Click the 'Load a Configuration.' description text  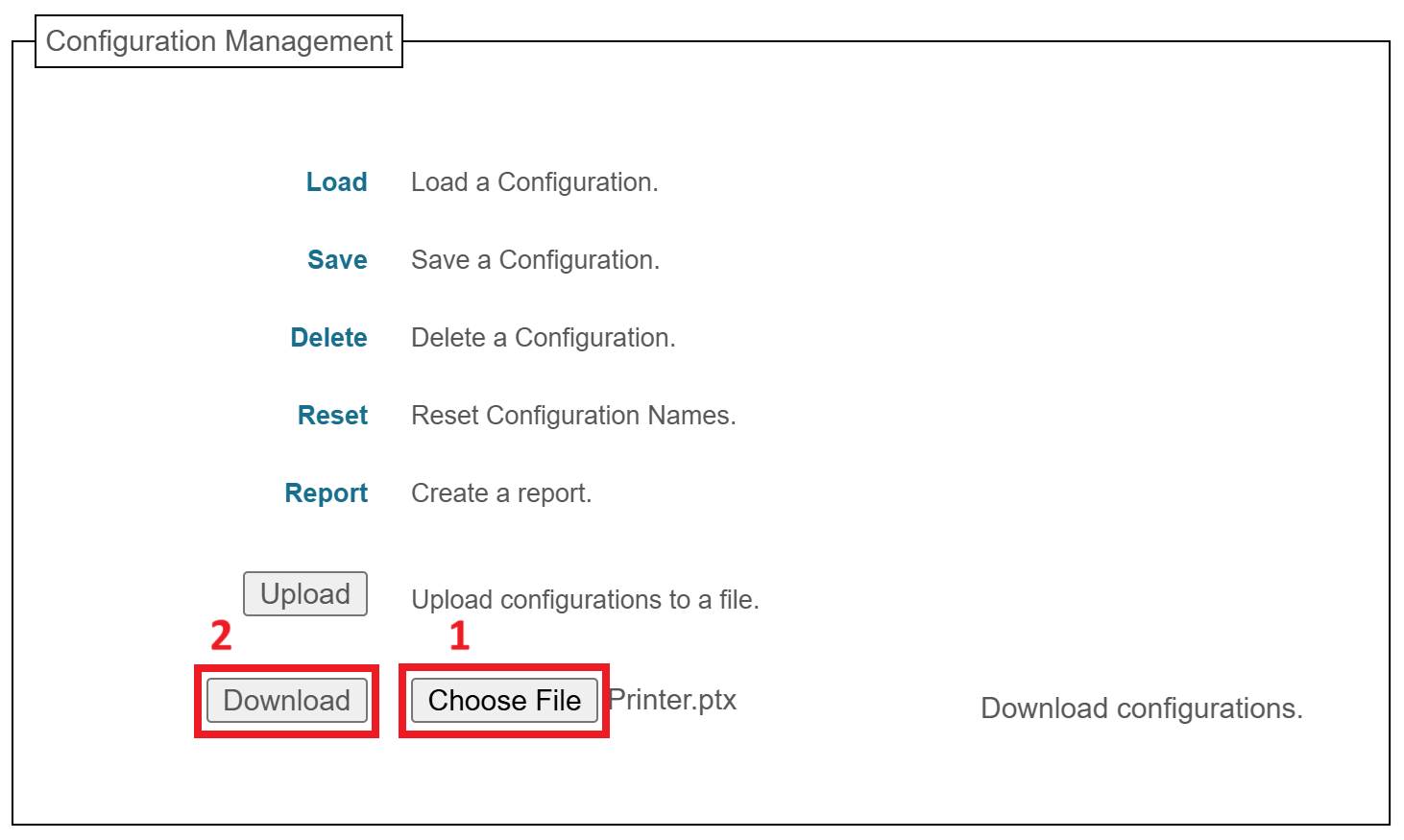(535, 182)
